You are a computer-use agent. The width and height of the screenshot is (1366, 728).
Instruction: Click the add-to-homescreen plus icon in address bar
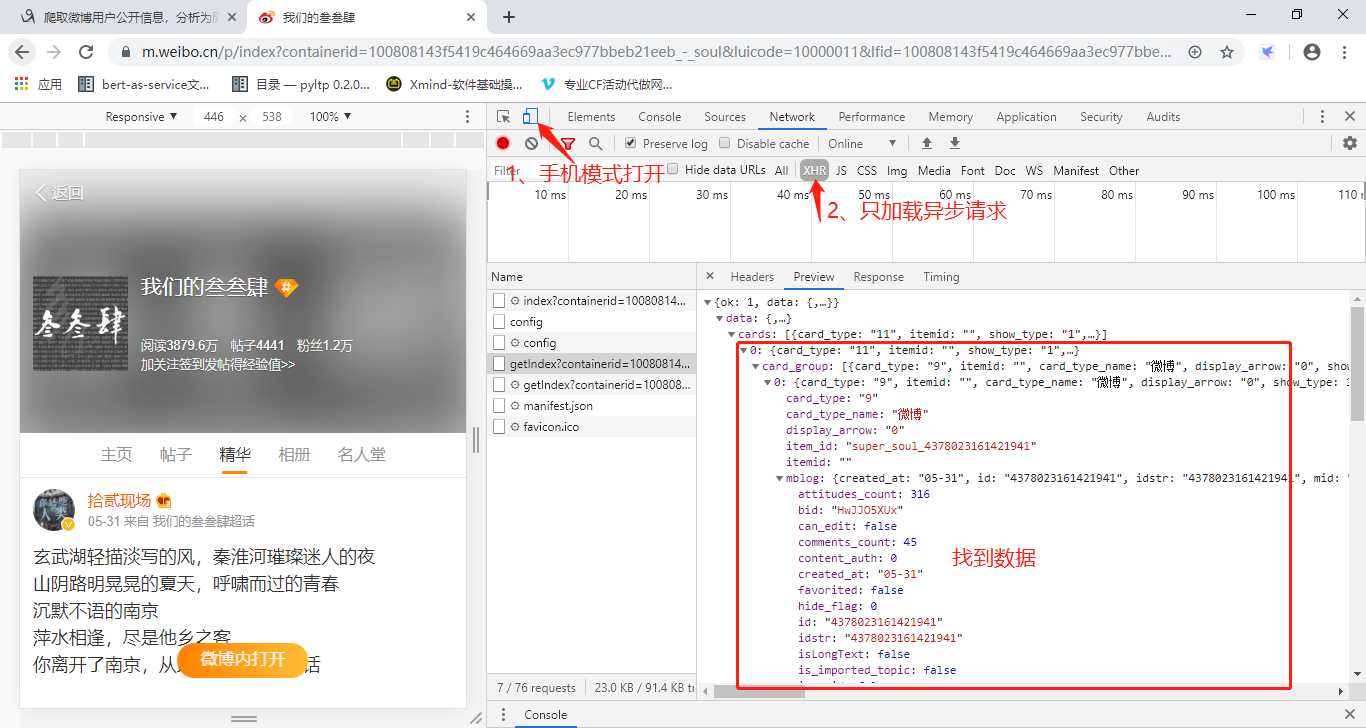click(1195, 52)
